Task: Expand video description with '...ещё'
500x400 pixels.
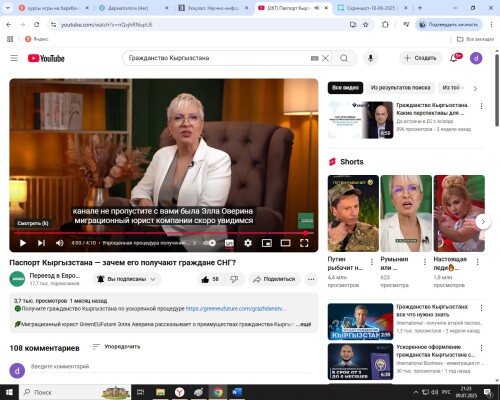Action: coord(304,324)
